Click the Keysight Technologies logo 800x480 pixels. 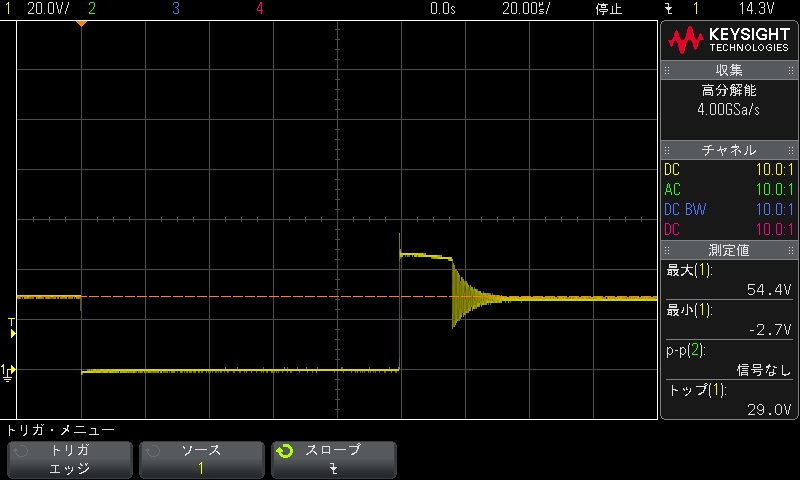pyautogui.click(x=729, y=39)
